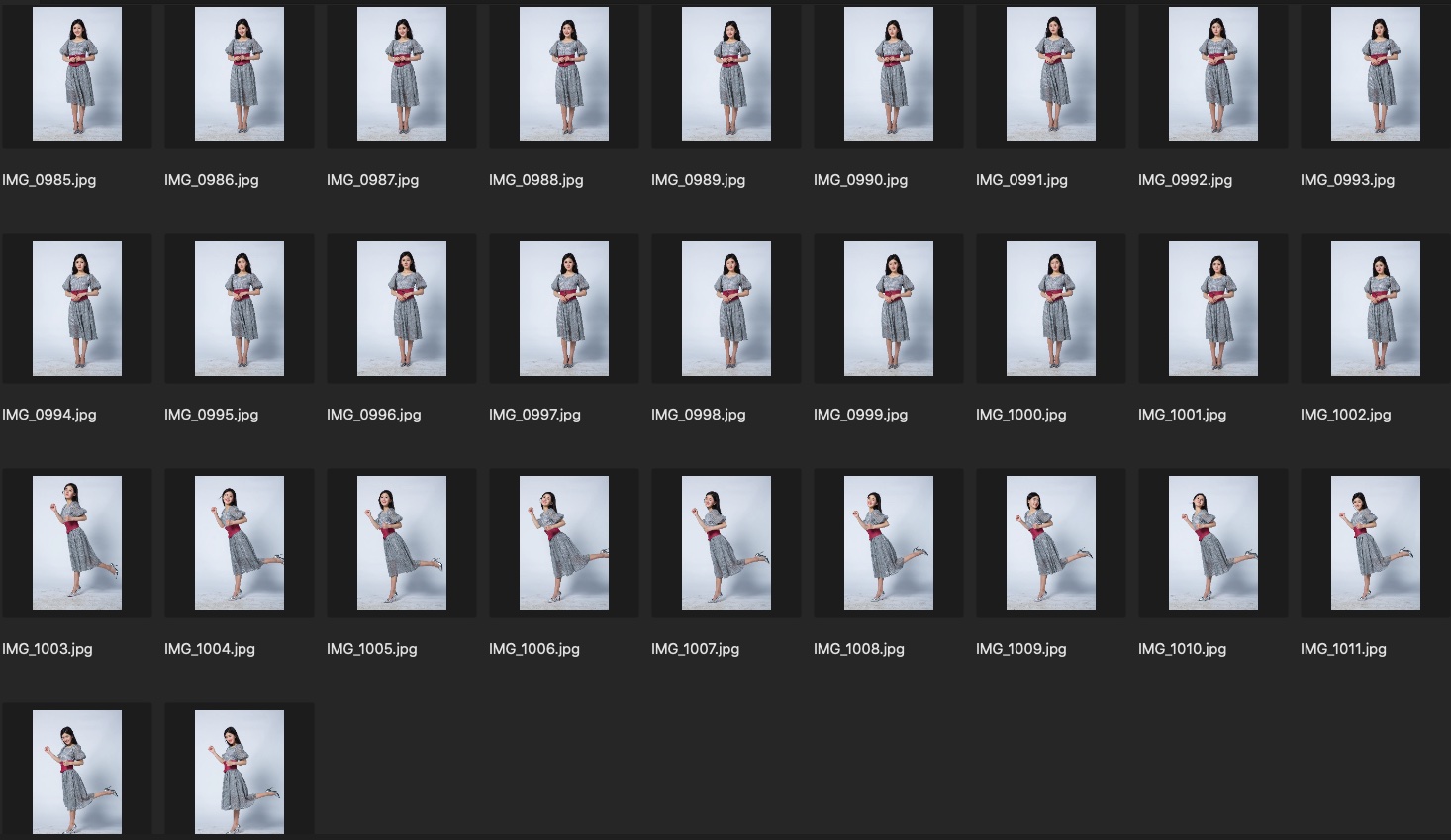Viewport: 1451px width, 840px height.
Task: Choose the IMG_1007.jpg image
Action: [726, 543]
